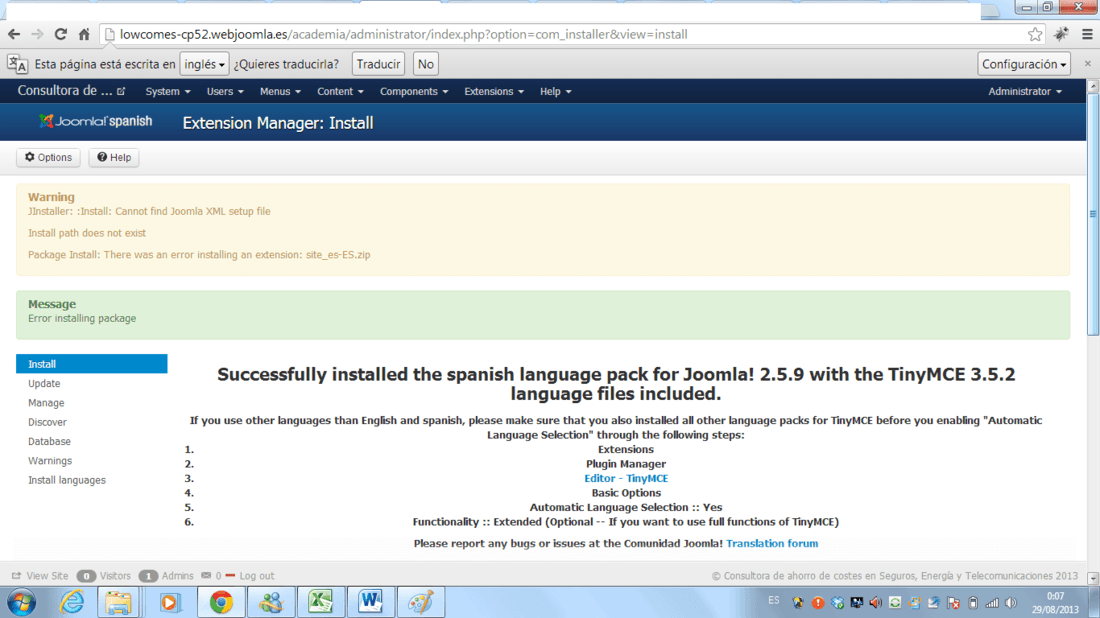1100x618 pixels.
Task: Open Windows Start orb
Action: [22, 603]
